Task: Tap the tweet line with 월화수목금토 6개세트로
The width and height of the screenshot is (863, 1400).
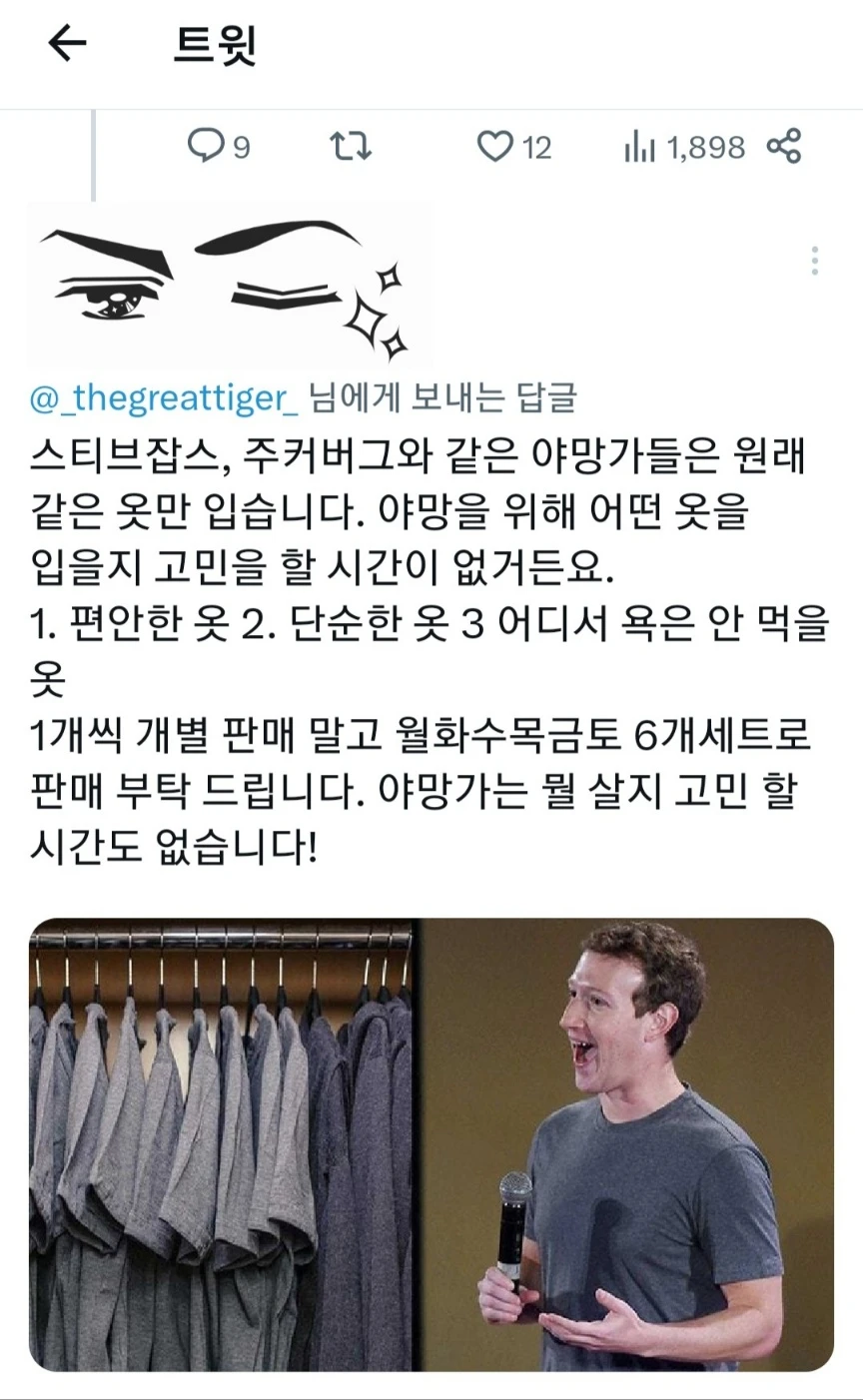Action: click(421, 736)
